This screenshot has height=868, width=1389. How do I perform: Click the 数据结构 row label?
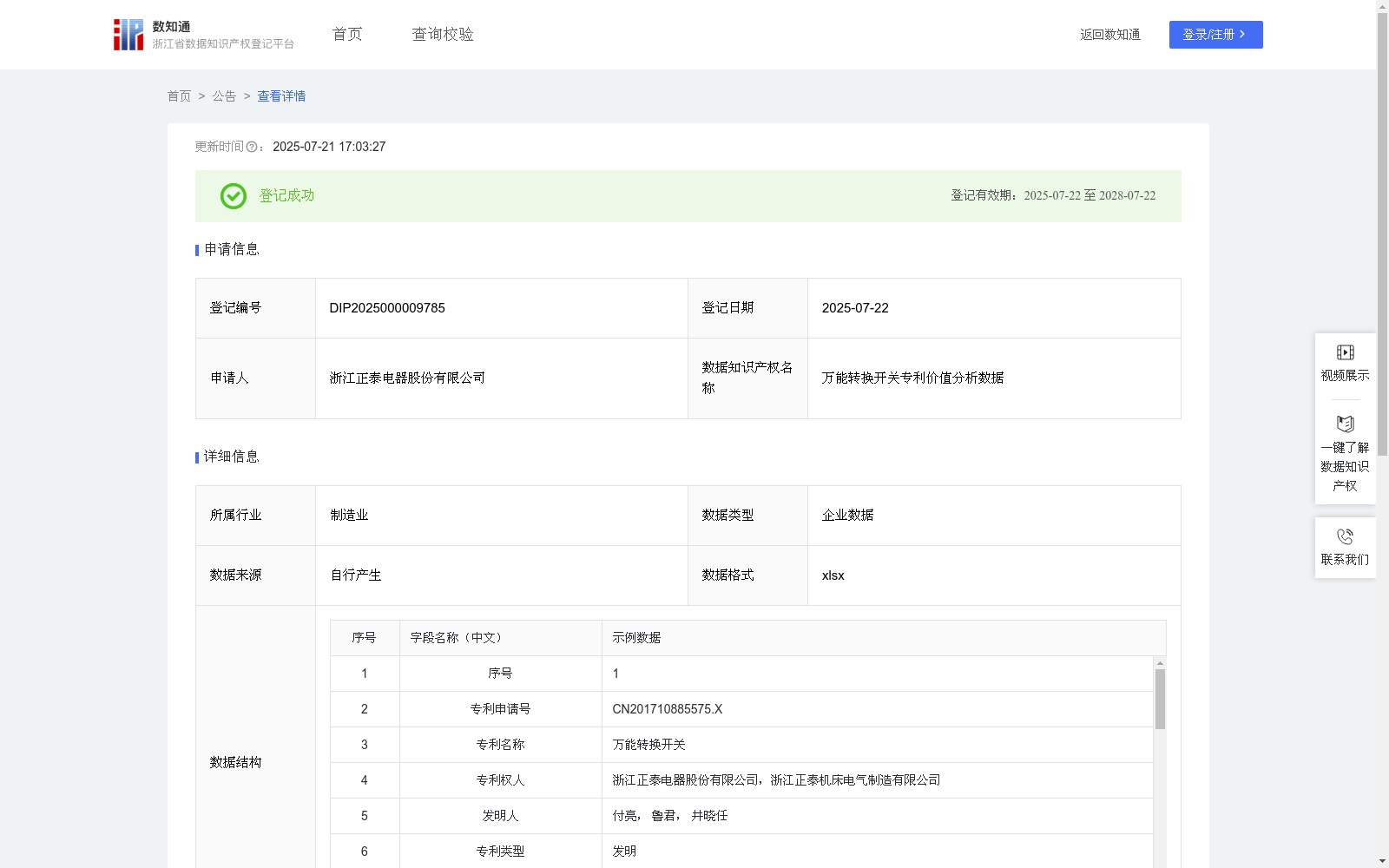pos(235,763)
